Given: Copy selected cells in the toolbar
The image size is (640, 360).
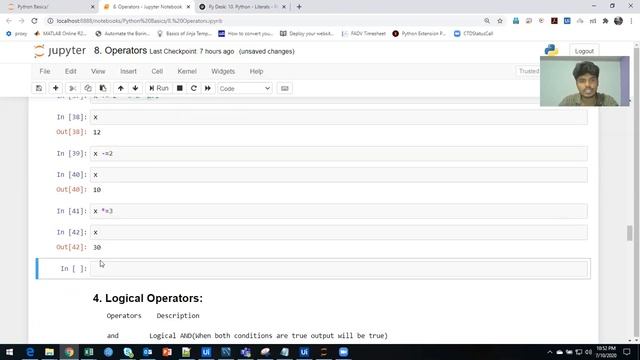Looking at the screenshot, I should 88,88.
